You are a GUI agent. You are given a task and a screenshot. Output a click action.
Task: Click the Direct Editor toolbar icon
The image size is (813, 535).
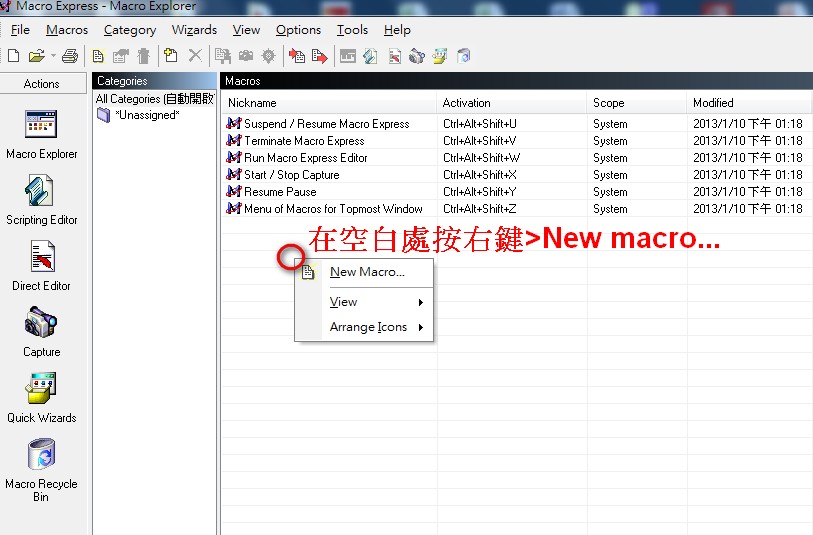[x=395, y=55]
